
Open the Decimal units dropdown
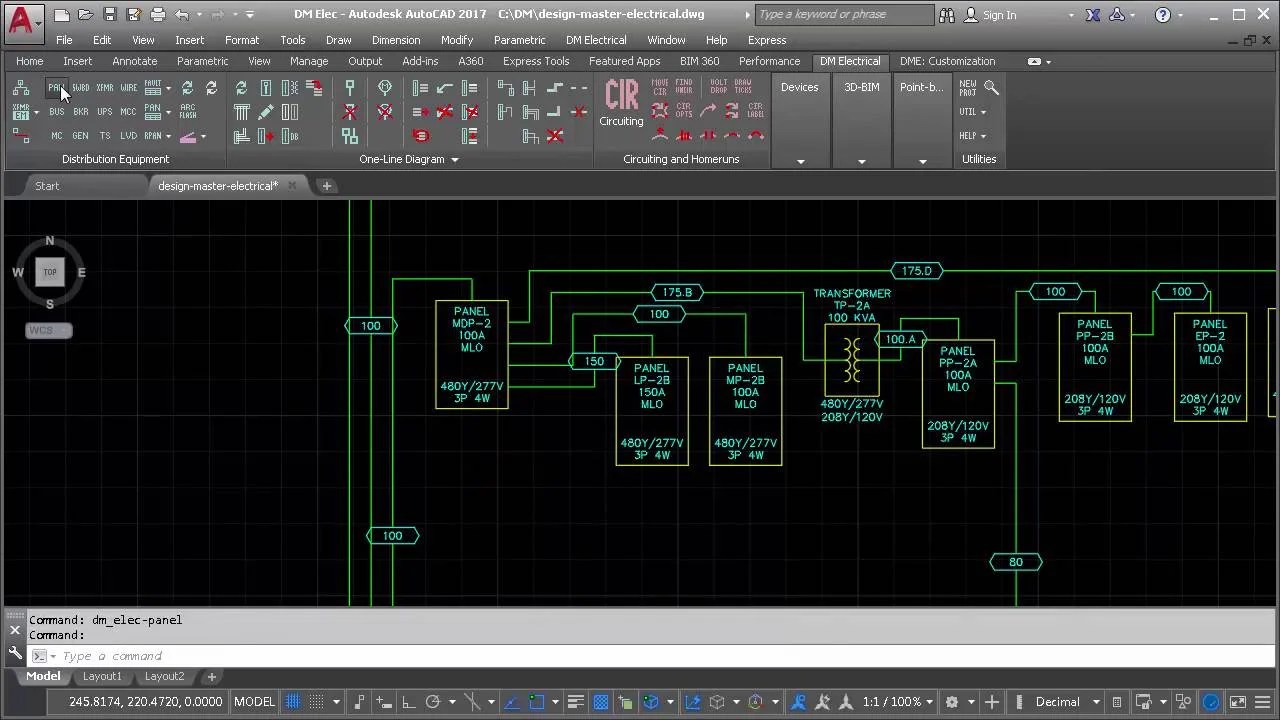click(1067, 702)
